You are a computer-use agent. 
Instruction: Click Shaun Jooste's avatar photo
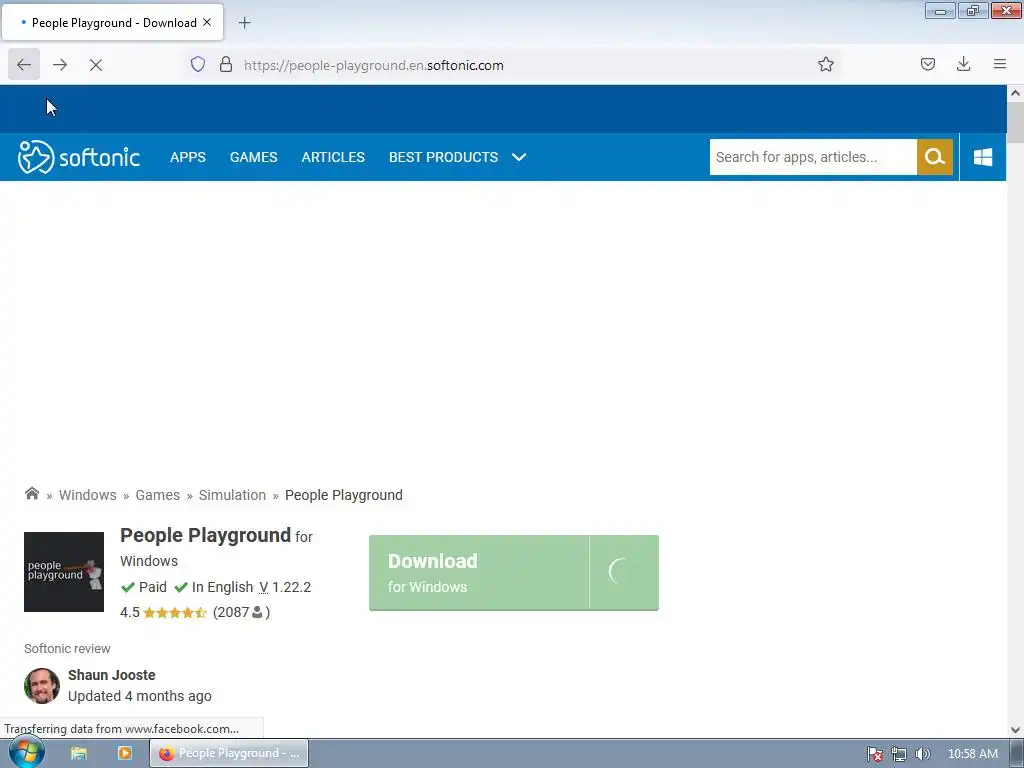[x=42, y=686]
